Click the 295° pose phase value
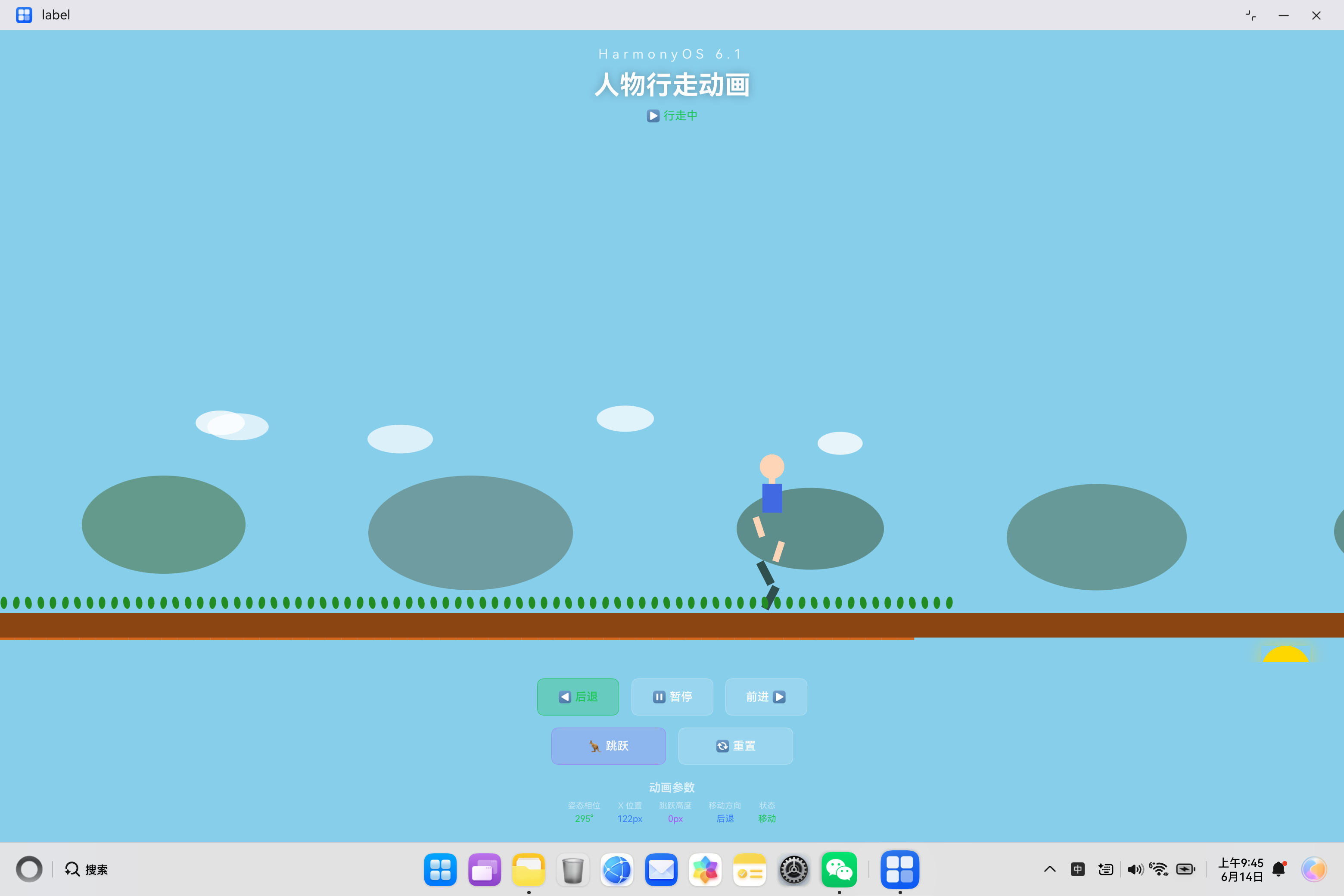This screenshot has width=1344, height=896. [584, 818]
